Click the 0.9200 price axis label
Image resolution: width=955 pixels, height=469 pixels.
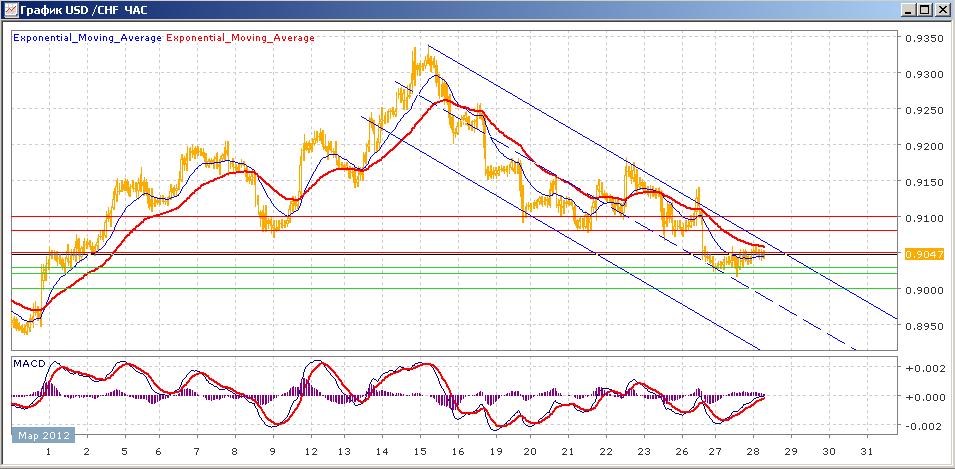coord(925,146)
